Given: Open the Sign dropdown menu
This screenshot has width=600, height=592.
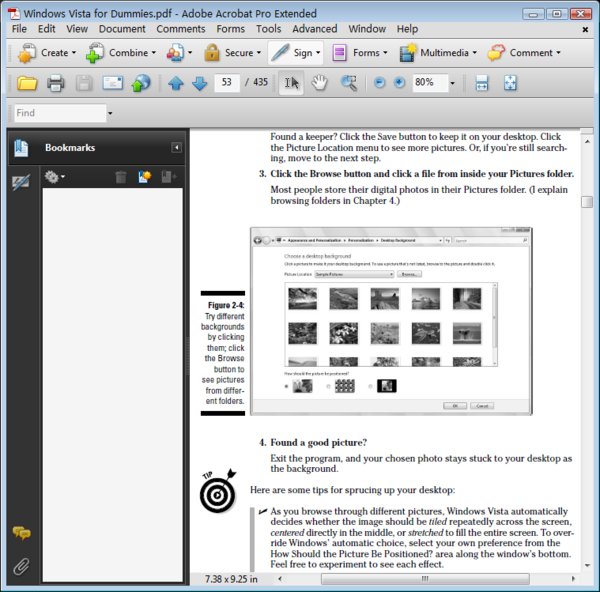Looking at the screenshot, I should (318, 52).
